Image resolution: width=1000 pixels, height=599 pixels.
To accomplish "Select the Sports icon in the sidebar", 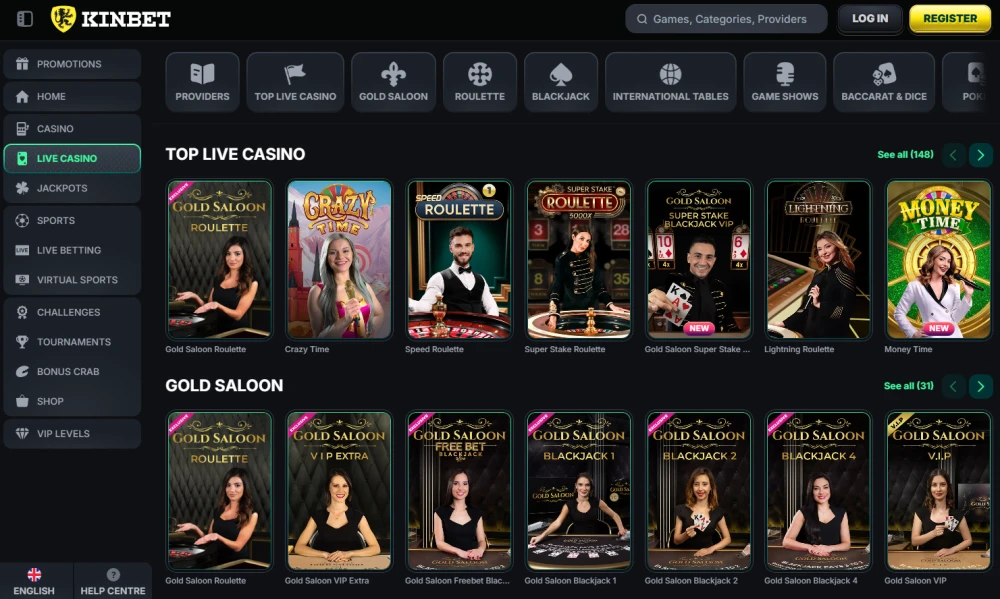I will [x=24, y=220].
